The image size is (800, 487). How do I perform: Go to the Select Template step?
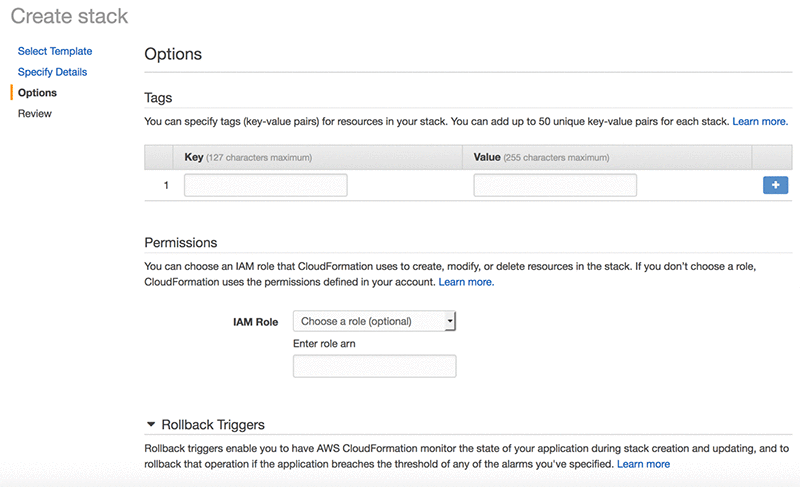55,51
